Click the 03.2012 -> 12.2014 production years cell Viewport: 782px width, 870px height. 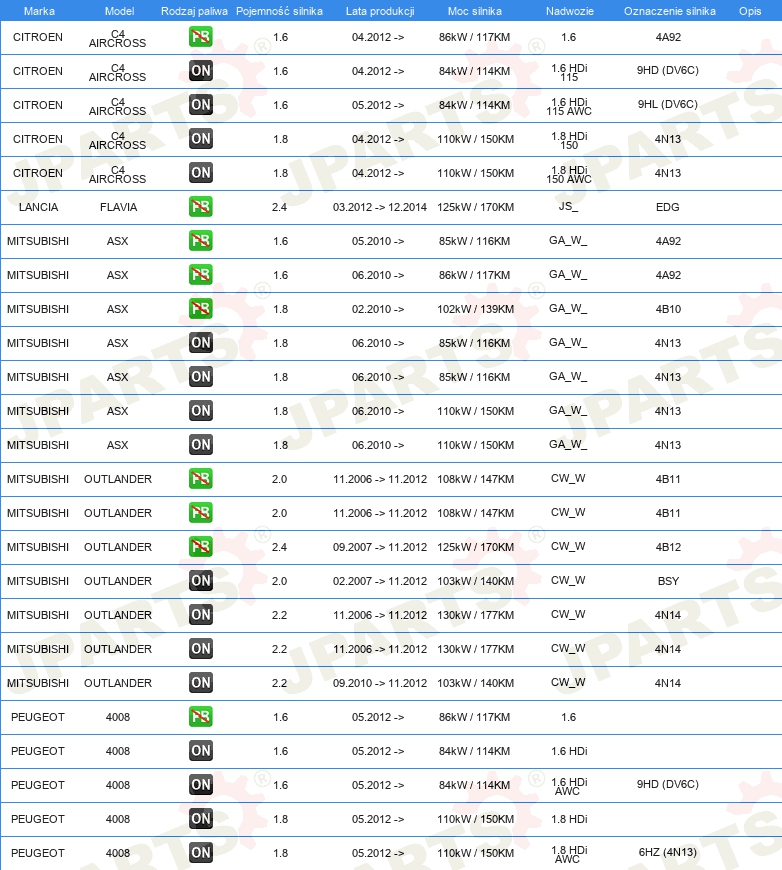[380, 207]
